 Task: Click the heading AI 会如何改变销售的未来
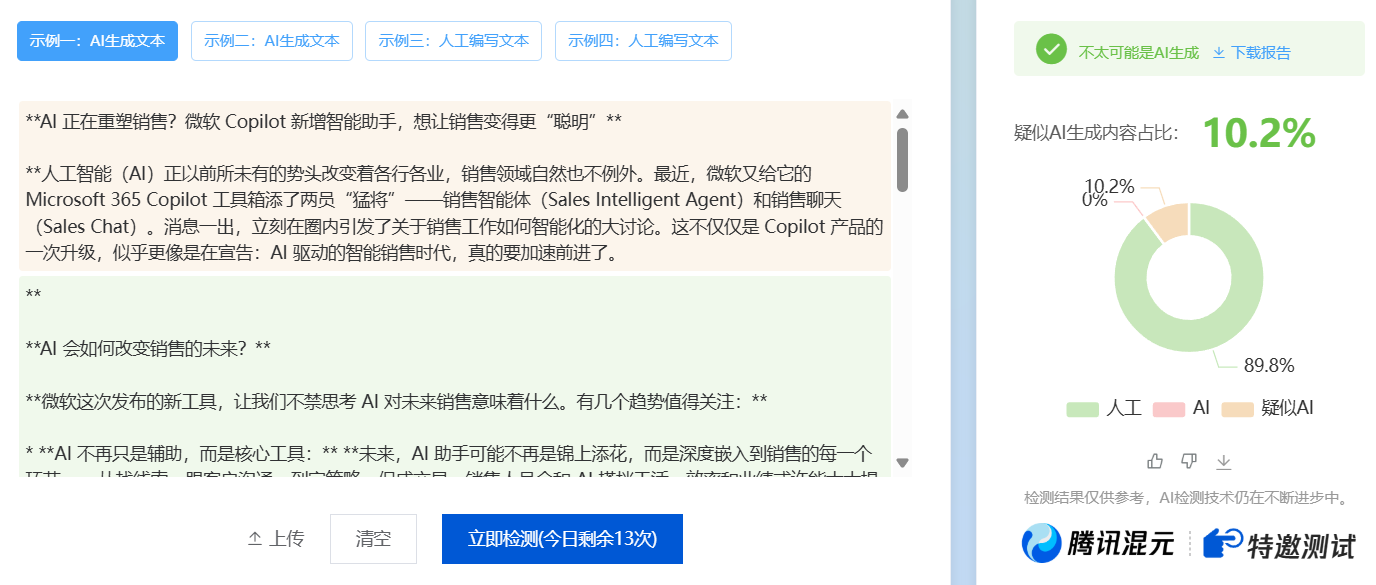[x=148, y=347]
